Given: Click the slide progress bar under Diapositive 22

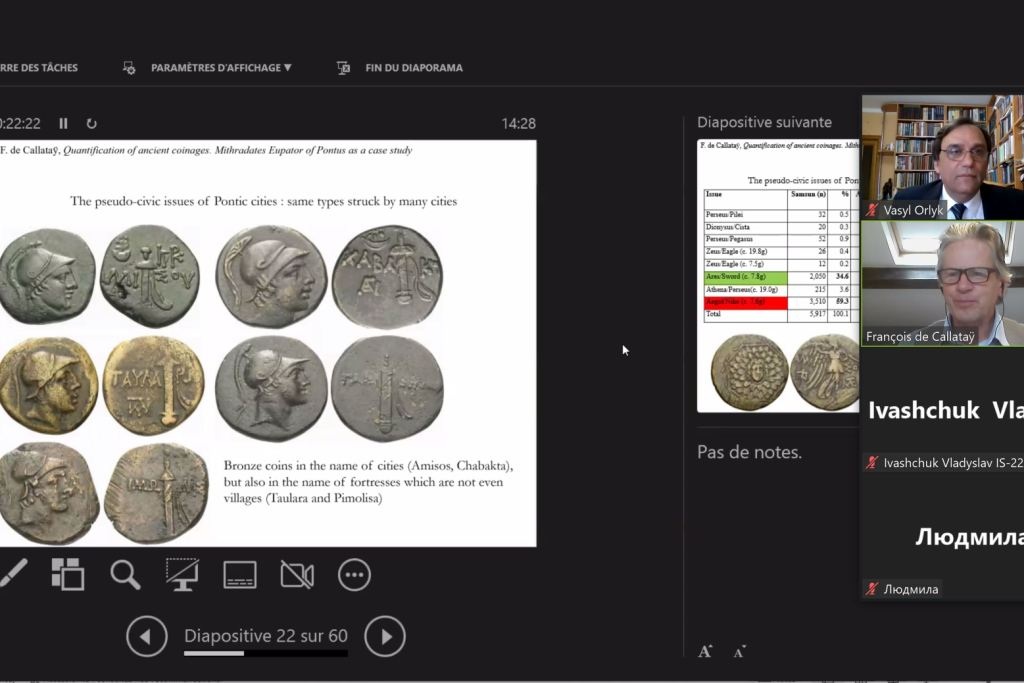Looking at the screenshot, I should point(265,654).
